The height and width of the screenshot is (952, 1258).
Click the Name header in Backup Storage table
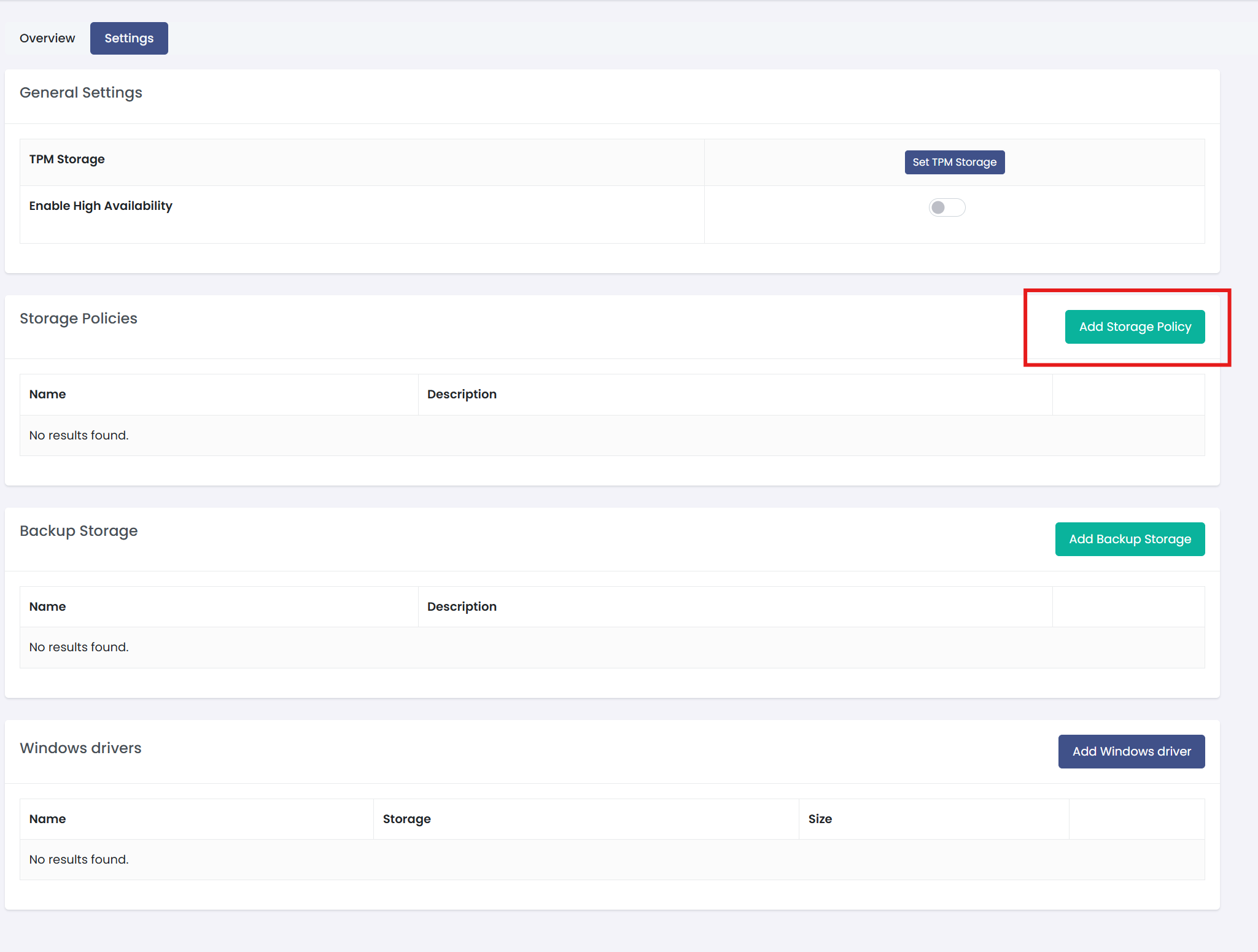tap(47, 606)
